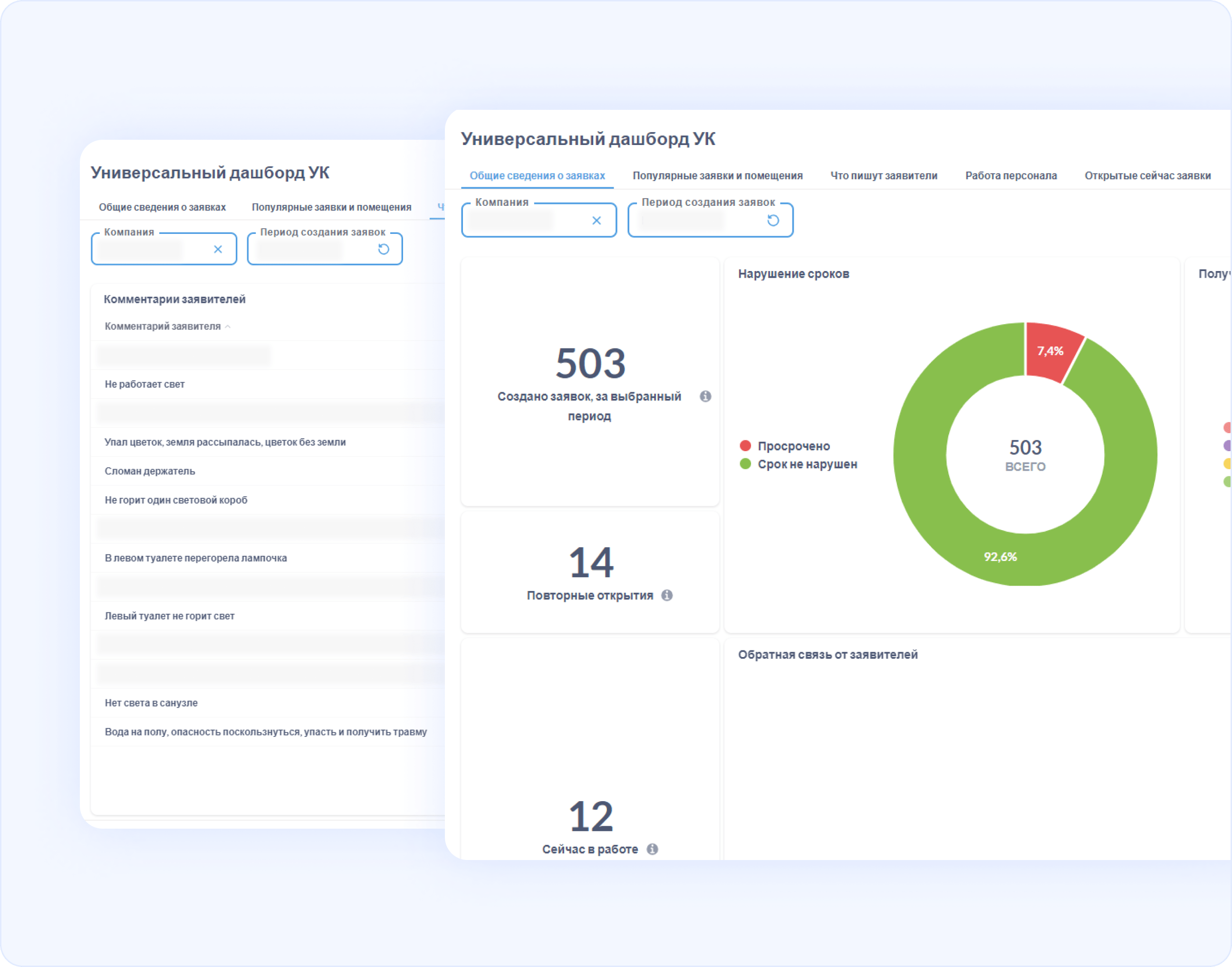Click info icon beside Сейчас в работе
Screen dimensions: 1232x967
pyautogui.click(x=652, y=849)
